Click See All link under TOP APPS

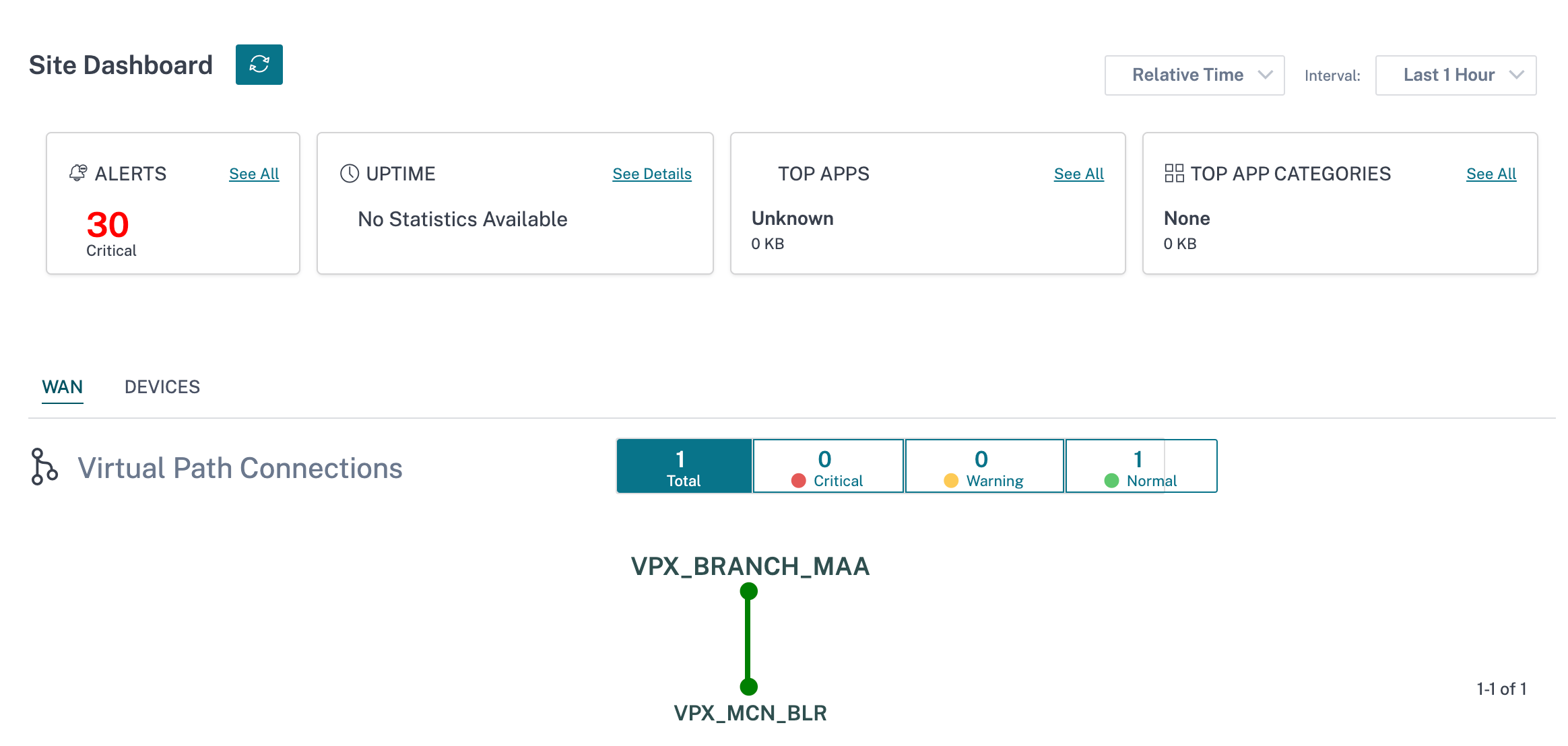[1078, 174]
